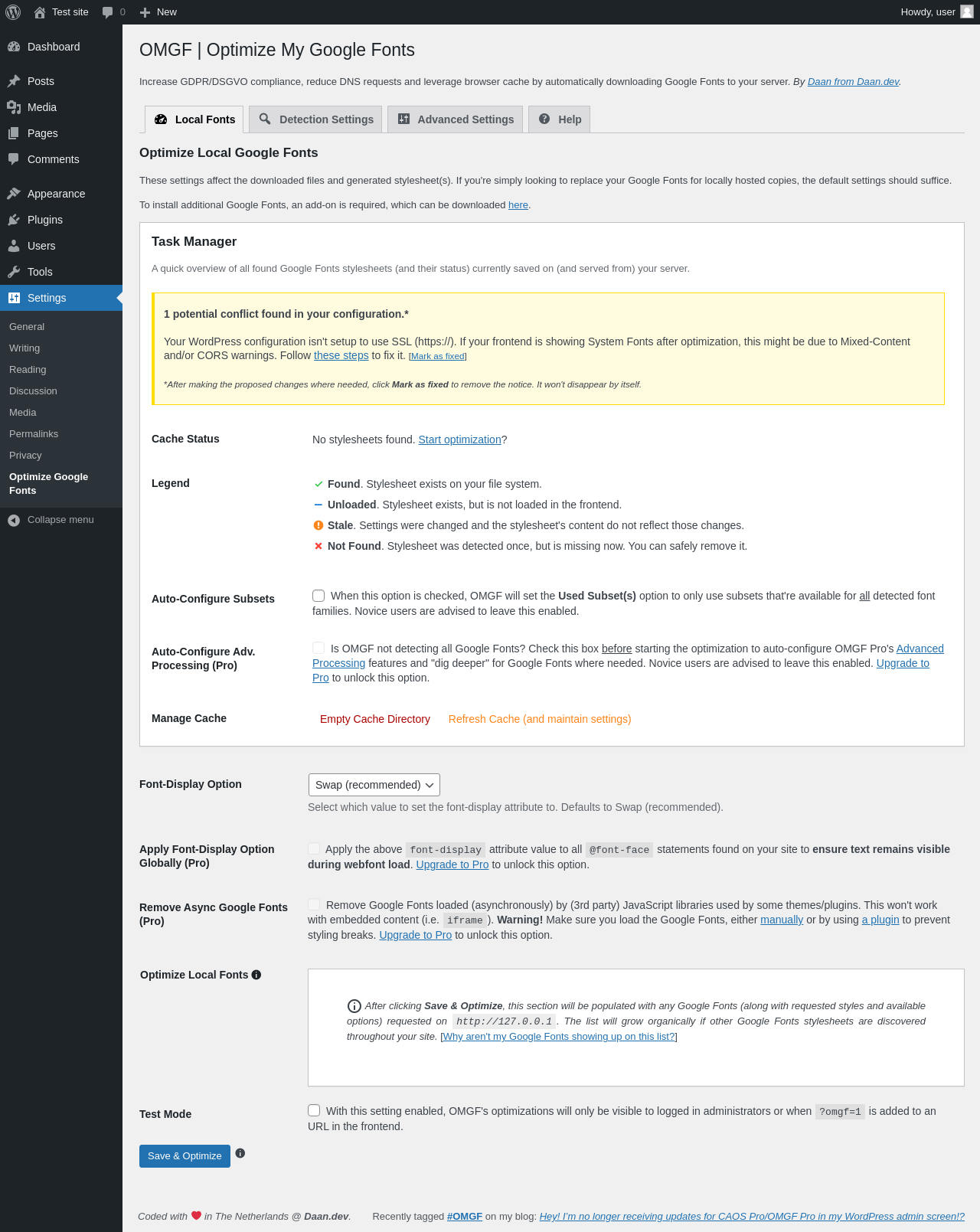Click the WordPress logo icon
The height and width of the screenshot is (1232, 980).
tap(13, 12)
